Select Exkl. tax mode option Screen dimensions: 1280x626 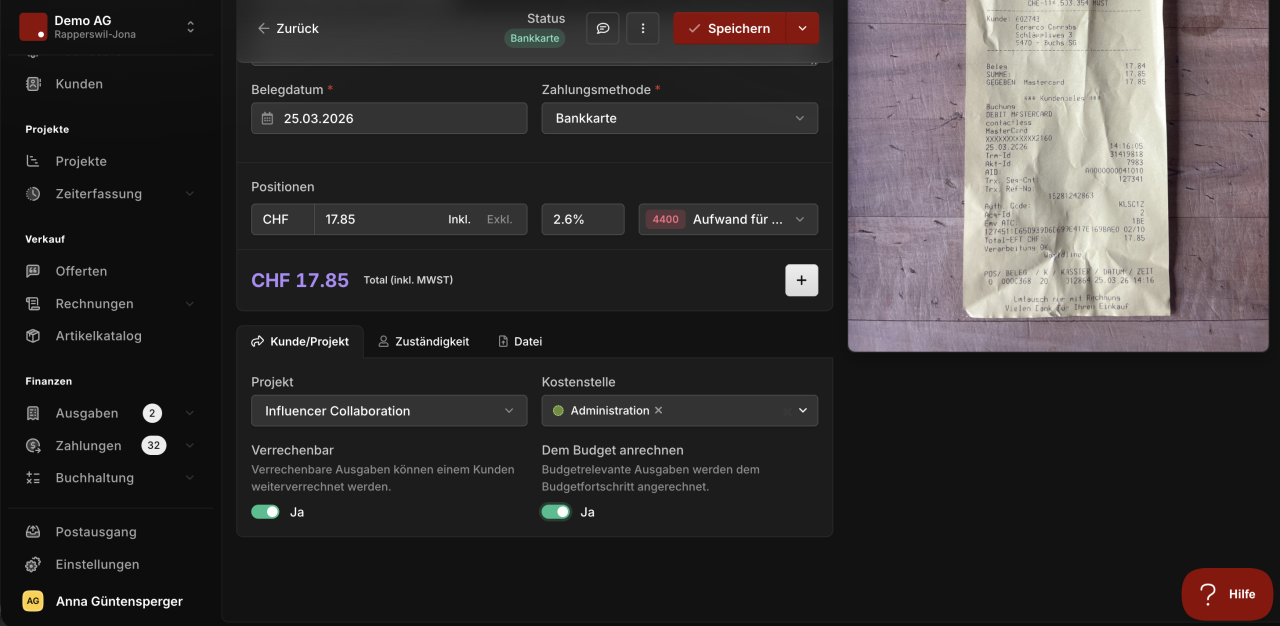(x=499, y=219)
